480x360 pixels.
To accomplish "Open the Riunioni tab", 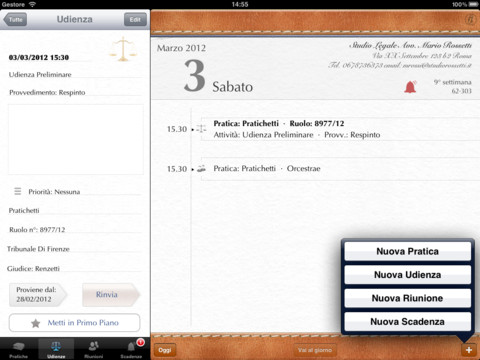I will tap(94, 348).
